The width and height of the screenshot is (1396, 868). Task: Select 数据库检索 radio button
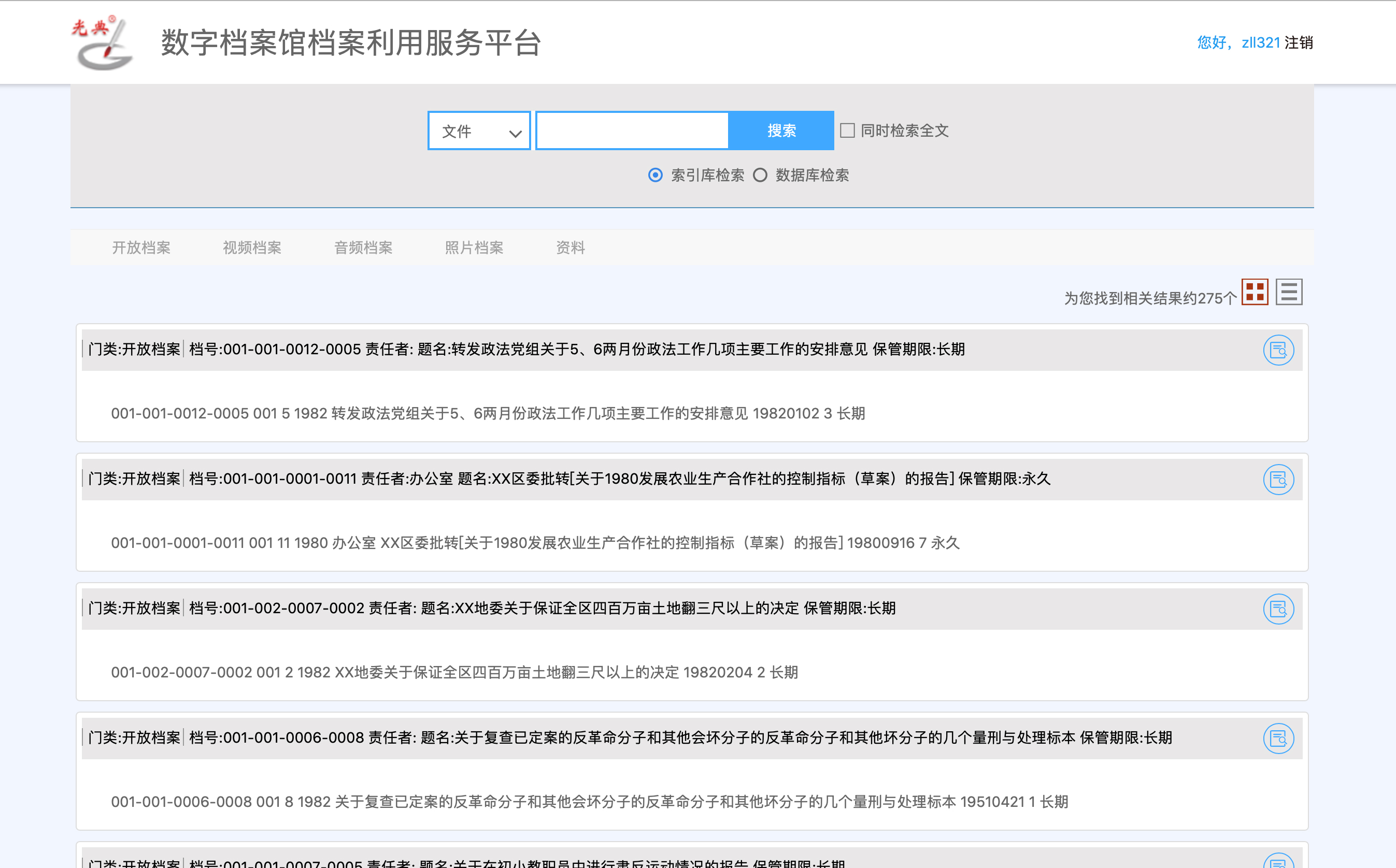pyautogui.click(x=760, y=175)
